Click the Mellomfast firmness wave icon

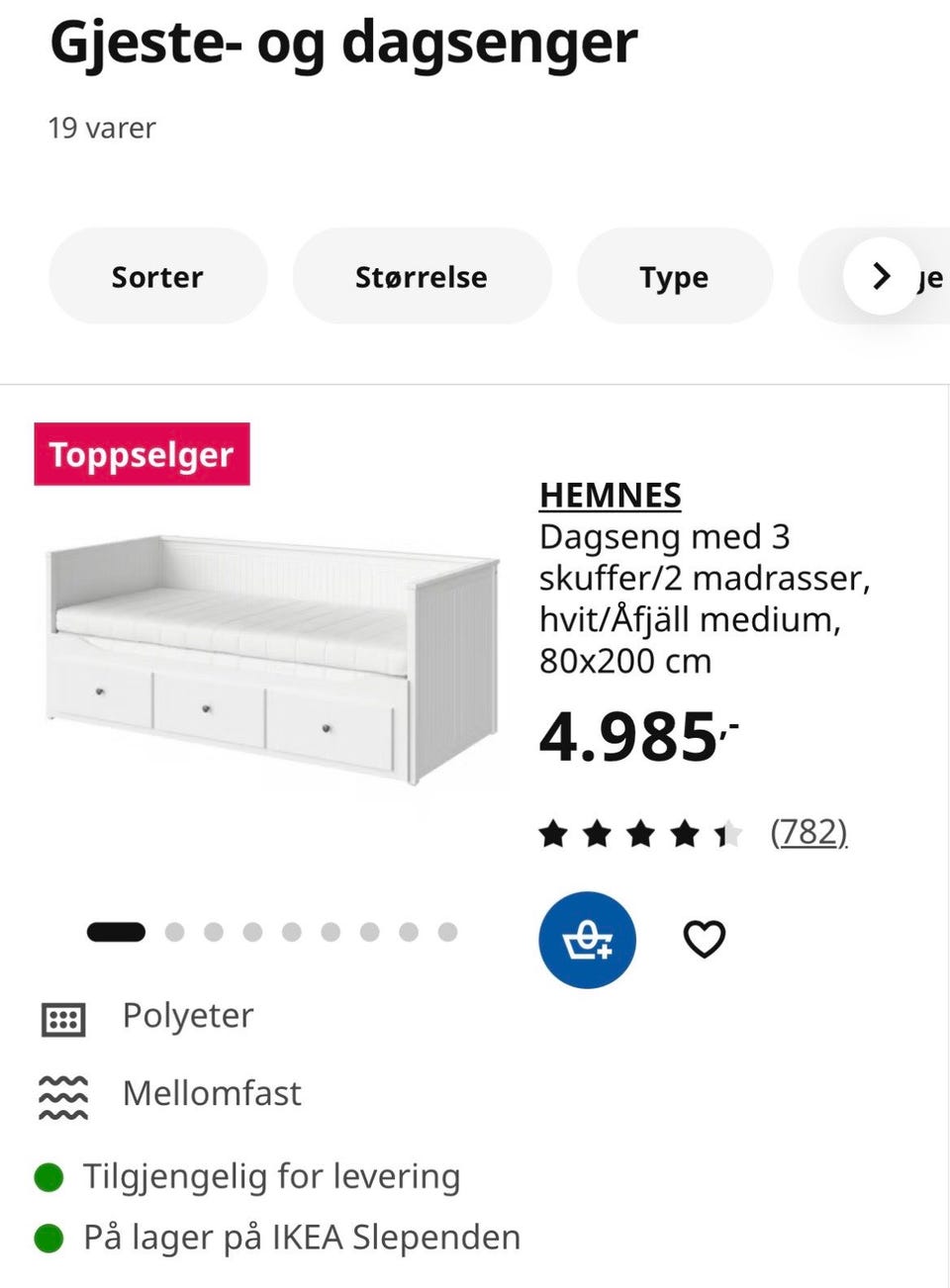pyautogui.click(x=62, y=1094)
